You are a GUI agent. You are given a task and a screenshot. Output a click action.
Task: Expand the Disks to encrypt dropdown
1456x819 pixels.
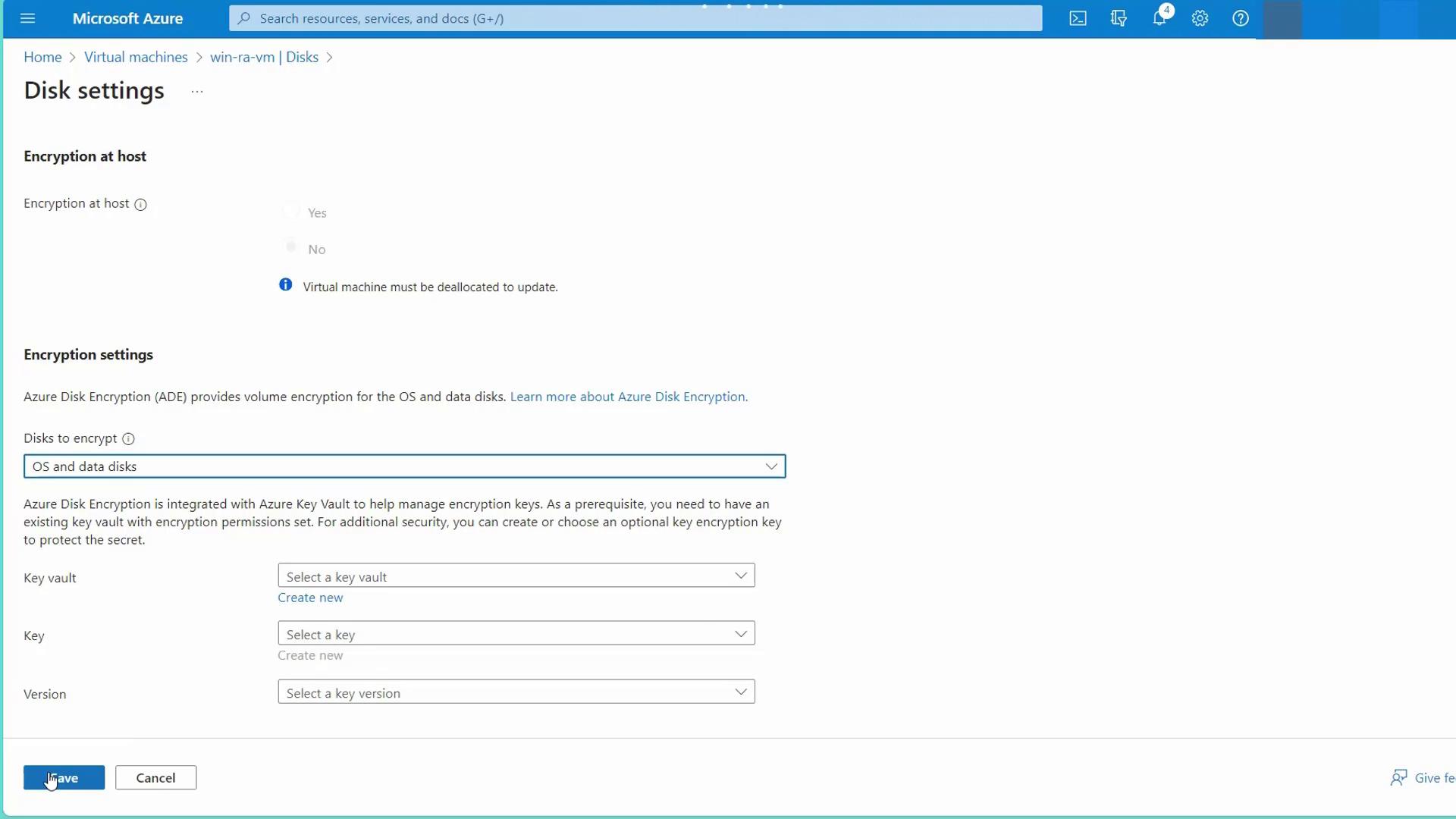[404, 466]
